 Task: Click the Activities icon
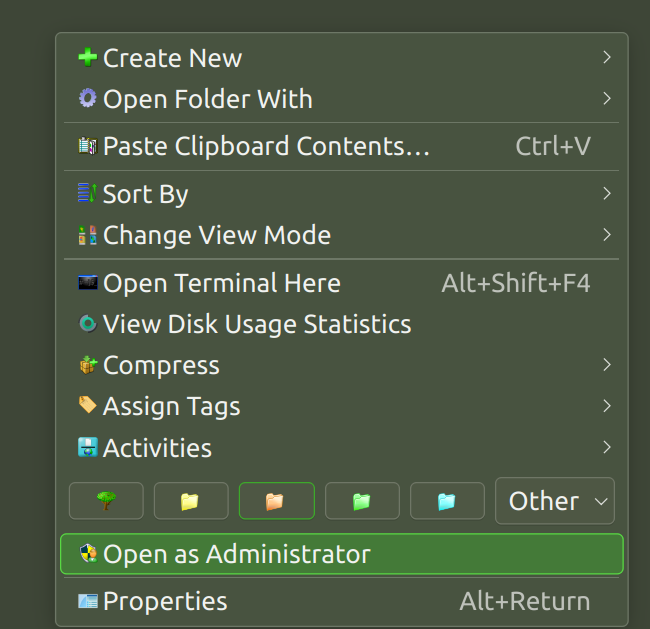tap(87, 447)
